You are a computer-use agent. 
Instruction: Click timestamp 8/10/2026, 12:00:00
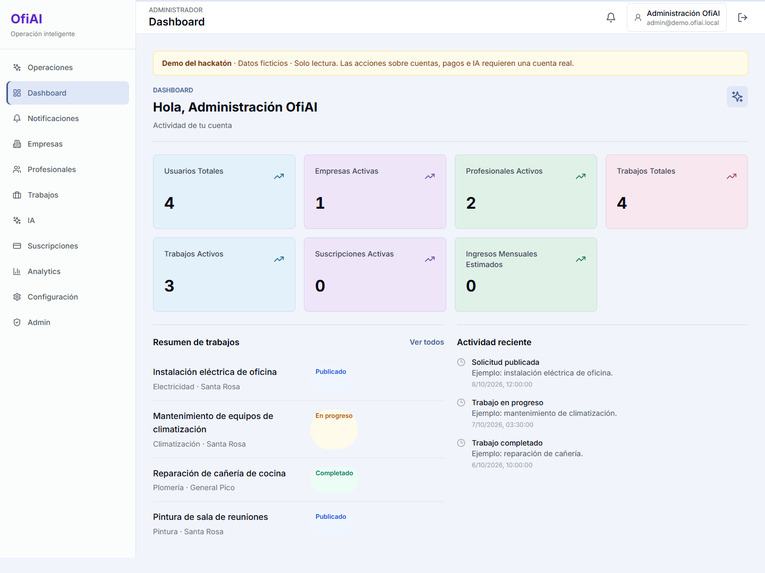(502, 385)
